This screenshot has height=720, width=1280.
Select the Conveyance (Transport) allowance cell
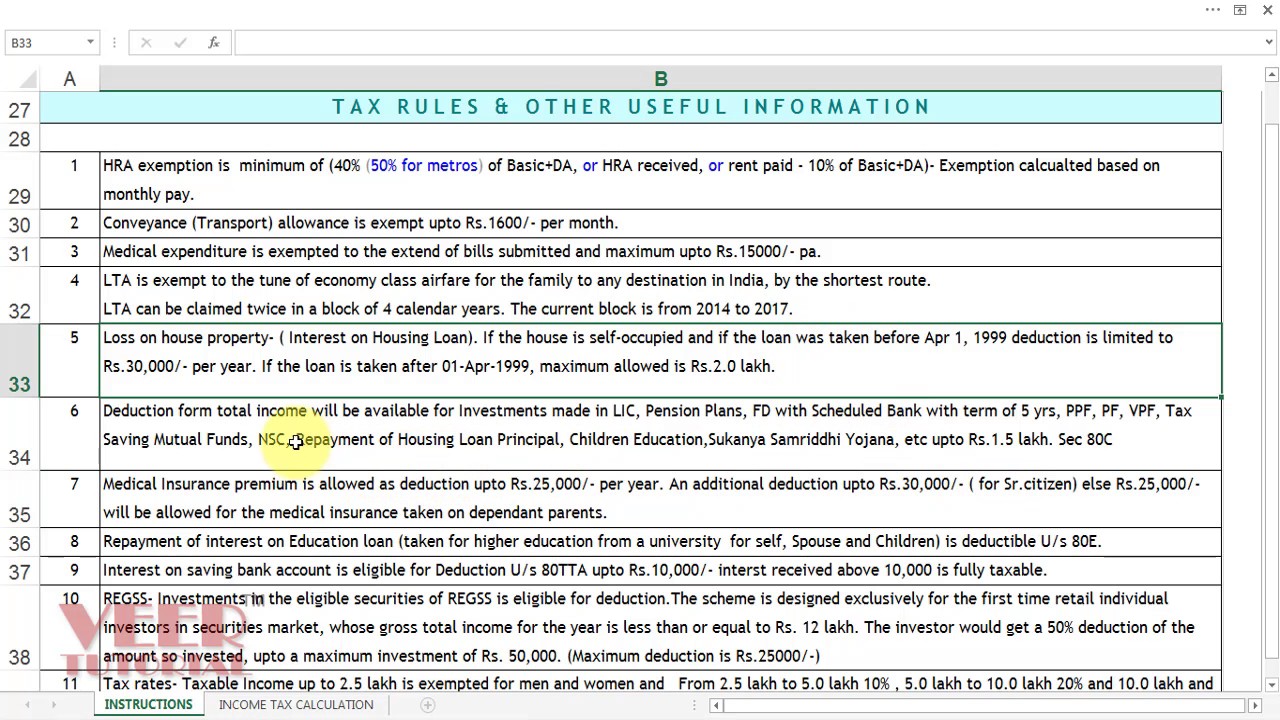click(660, 223)
